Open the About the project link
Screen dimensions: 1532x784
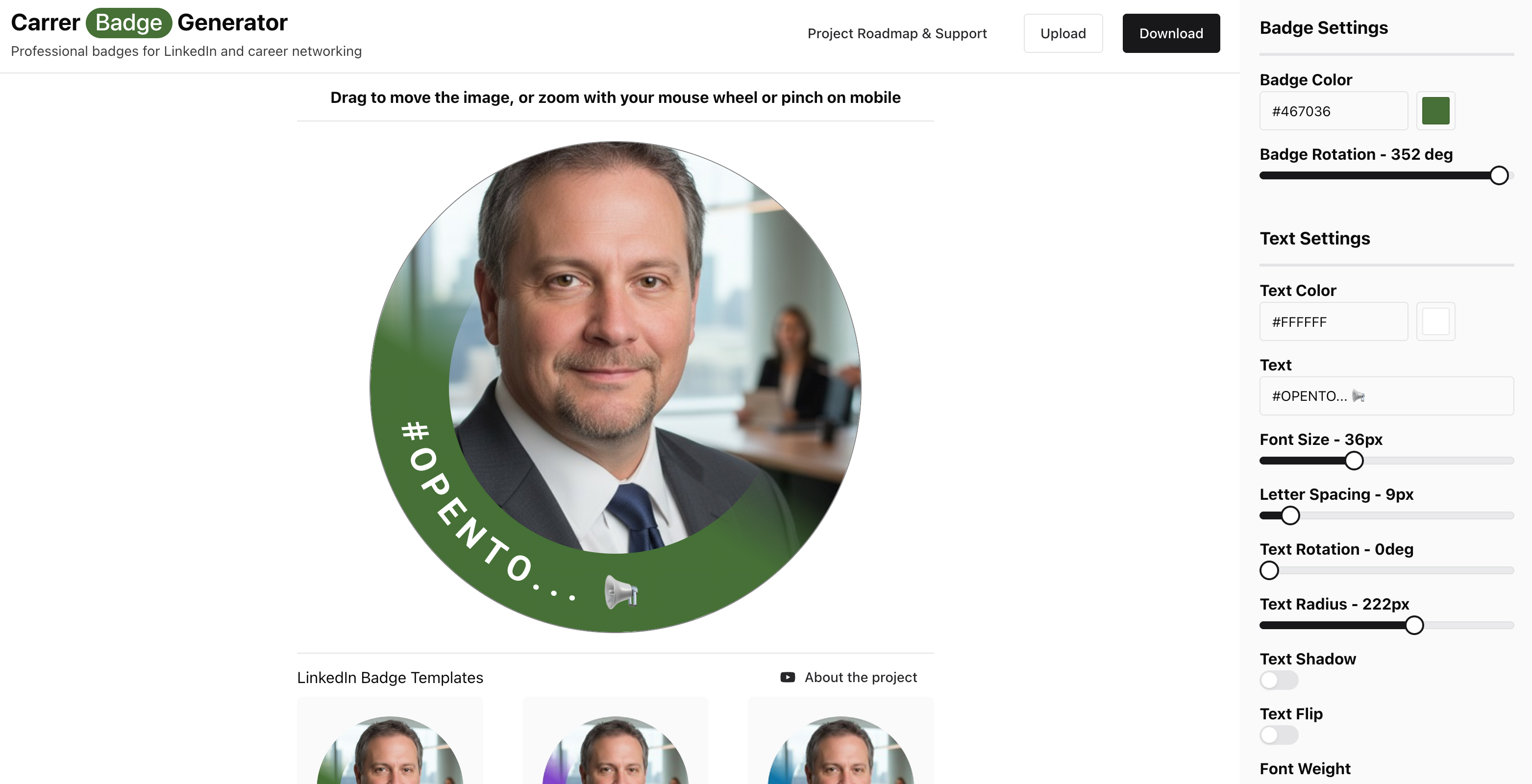point(860,677)
